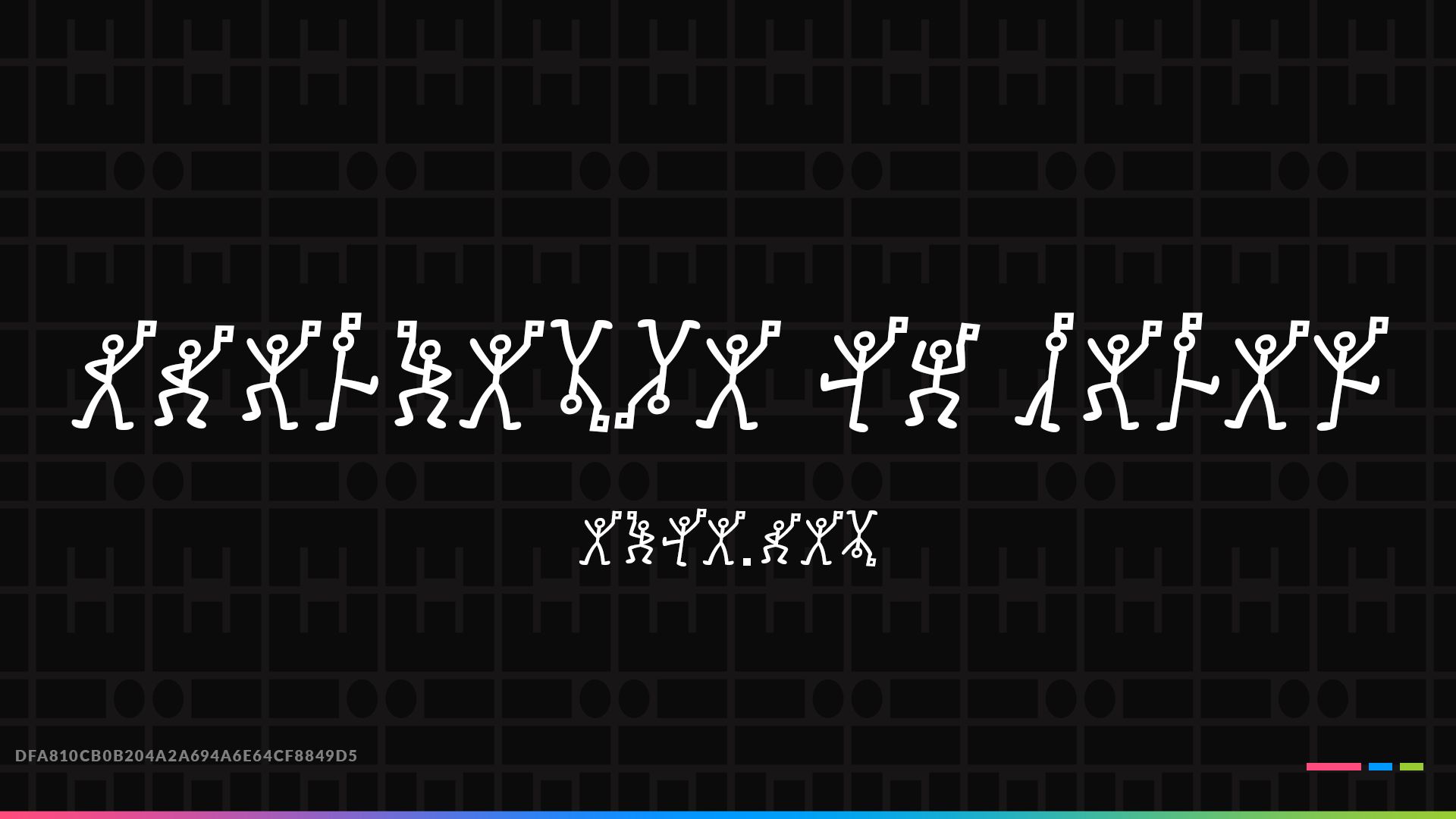1456x819 pixels.
Task: Click the smaller subtitle line figure
Action: (727, 540)
